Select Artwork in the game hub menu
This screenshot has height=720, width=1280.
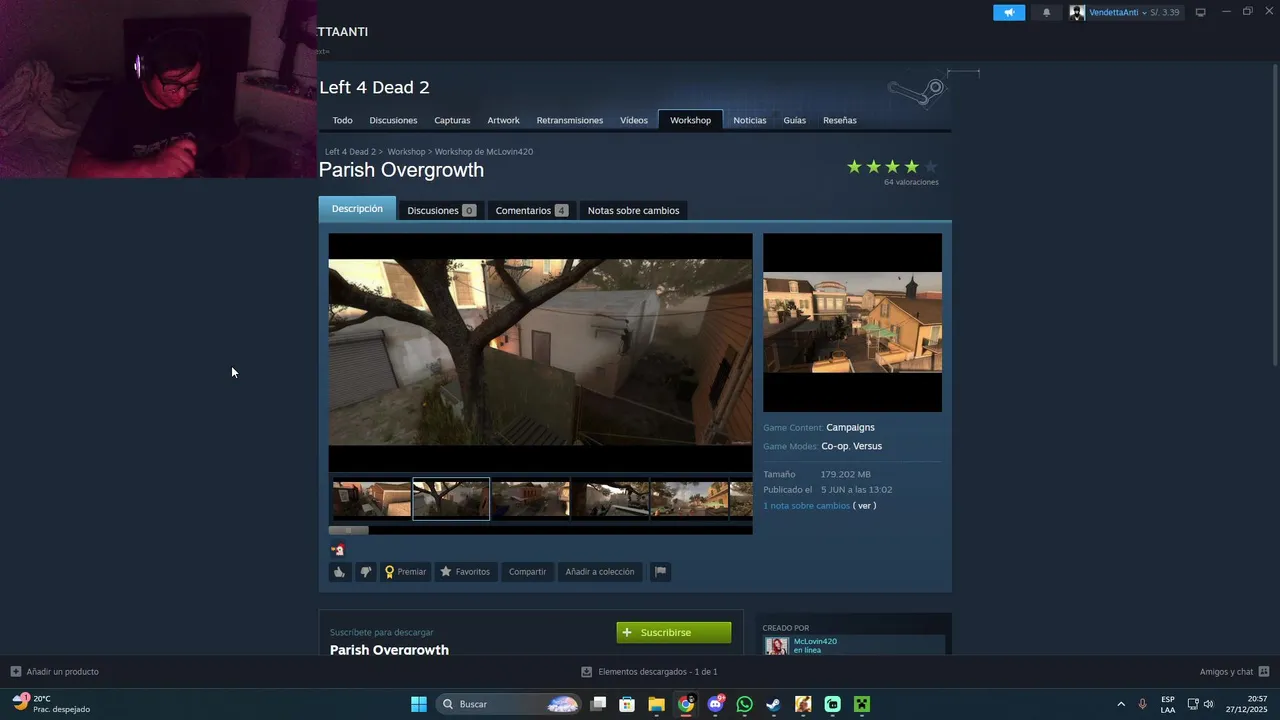(x=503, y=120)
